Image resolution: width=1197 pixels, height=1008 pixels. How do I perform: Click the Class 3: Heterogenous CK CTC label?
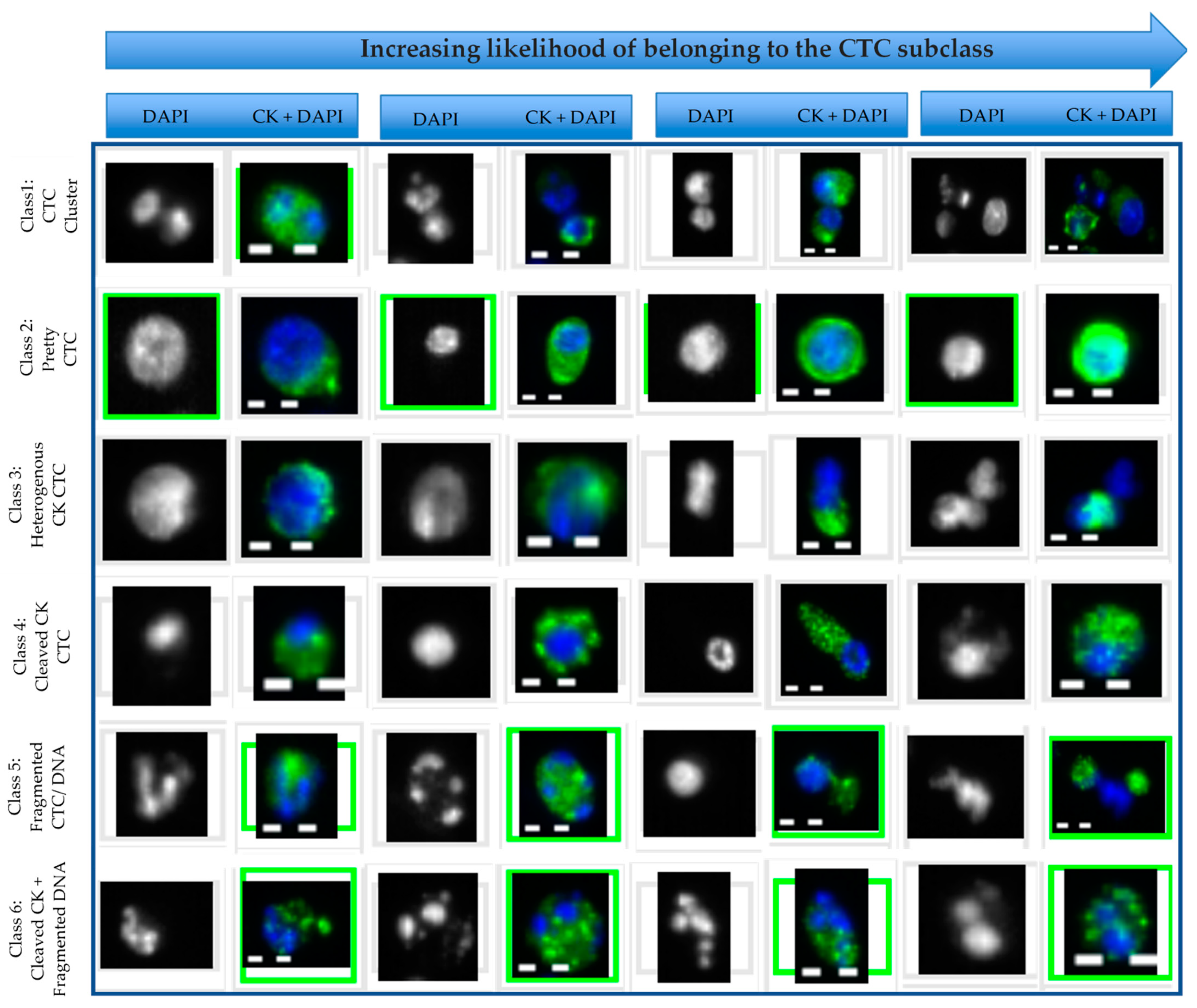point(37,495)
